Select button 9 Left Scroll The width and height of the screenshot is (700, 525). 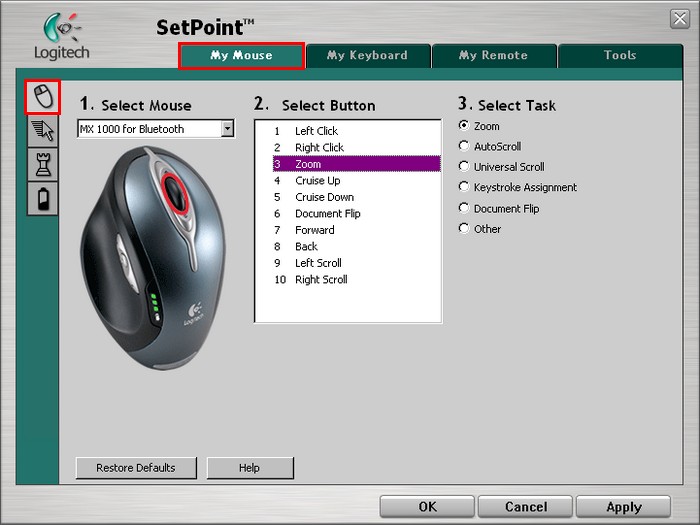[356, 263]
